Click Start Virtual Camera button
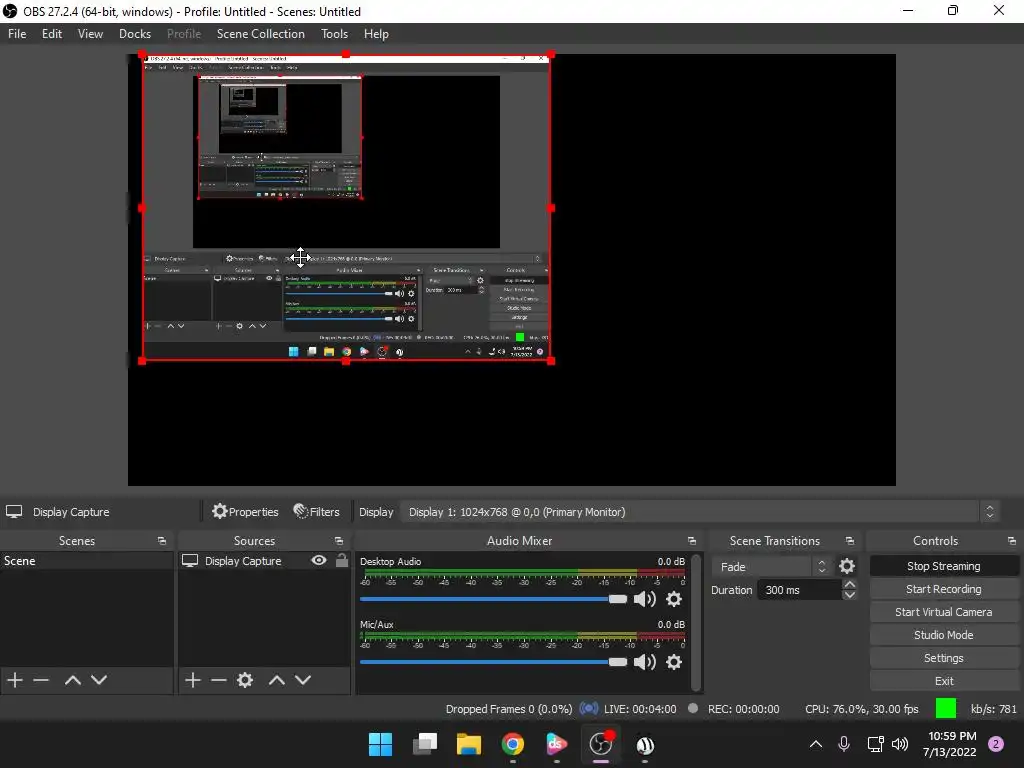Screen dimensions: 1024x768 [944, 612]
